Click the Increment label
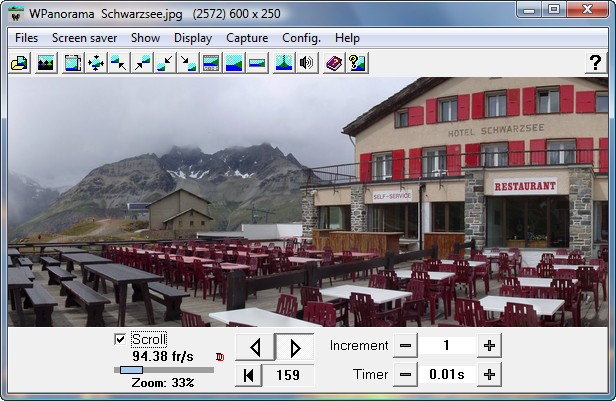616x401 pixels. (x=359, y=346)
